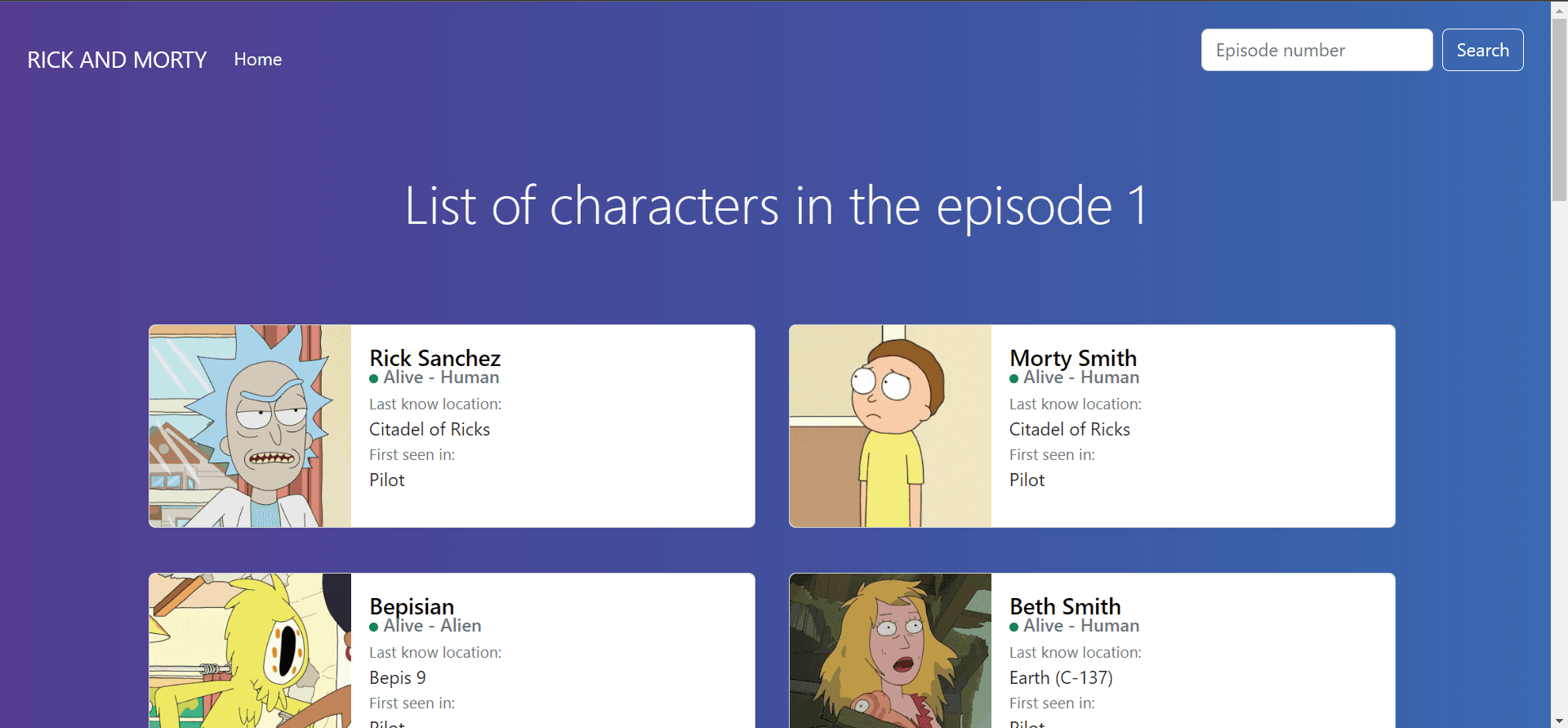Click Morty Smith's 'Alive - Human' status text
The height and width of the screenshot is (728, 1568).
[x=1081, y=377]
